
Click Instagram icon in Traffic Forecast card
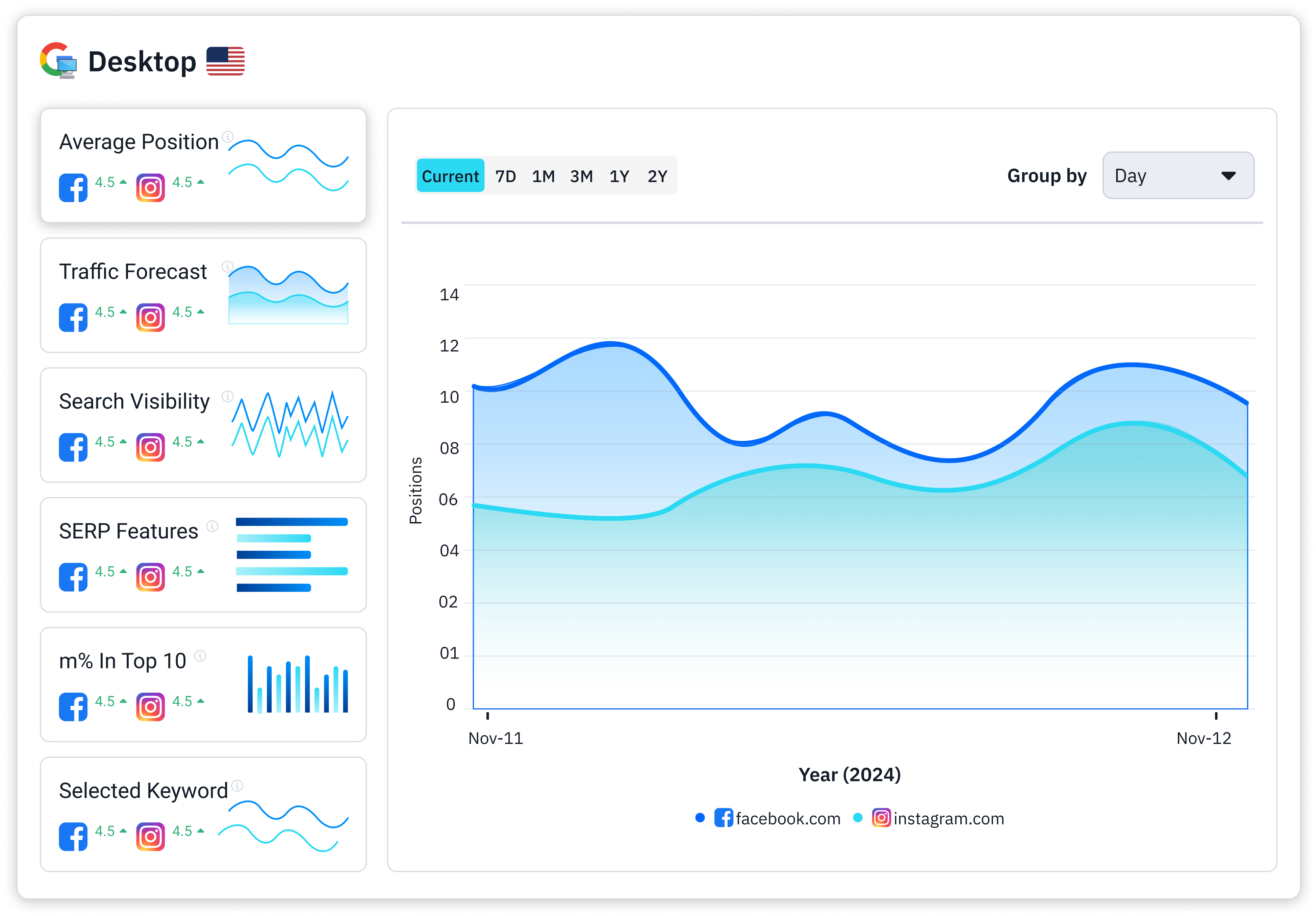coord(150,318)
